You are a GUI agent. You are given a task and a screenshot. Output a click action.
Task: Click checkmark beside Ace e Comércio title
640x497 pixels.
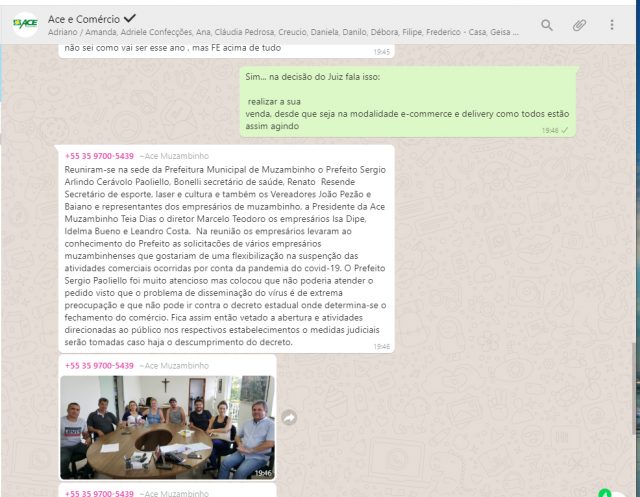pyautogui.click(x=130, y=18)
